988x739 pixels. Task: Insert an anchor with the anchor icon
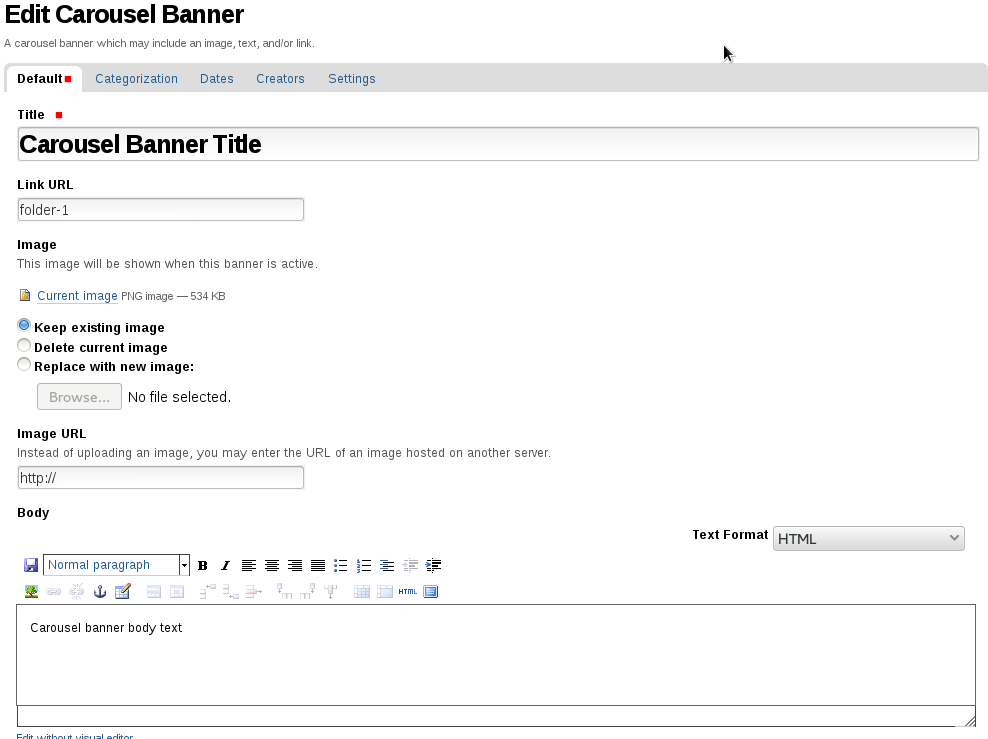100,592
